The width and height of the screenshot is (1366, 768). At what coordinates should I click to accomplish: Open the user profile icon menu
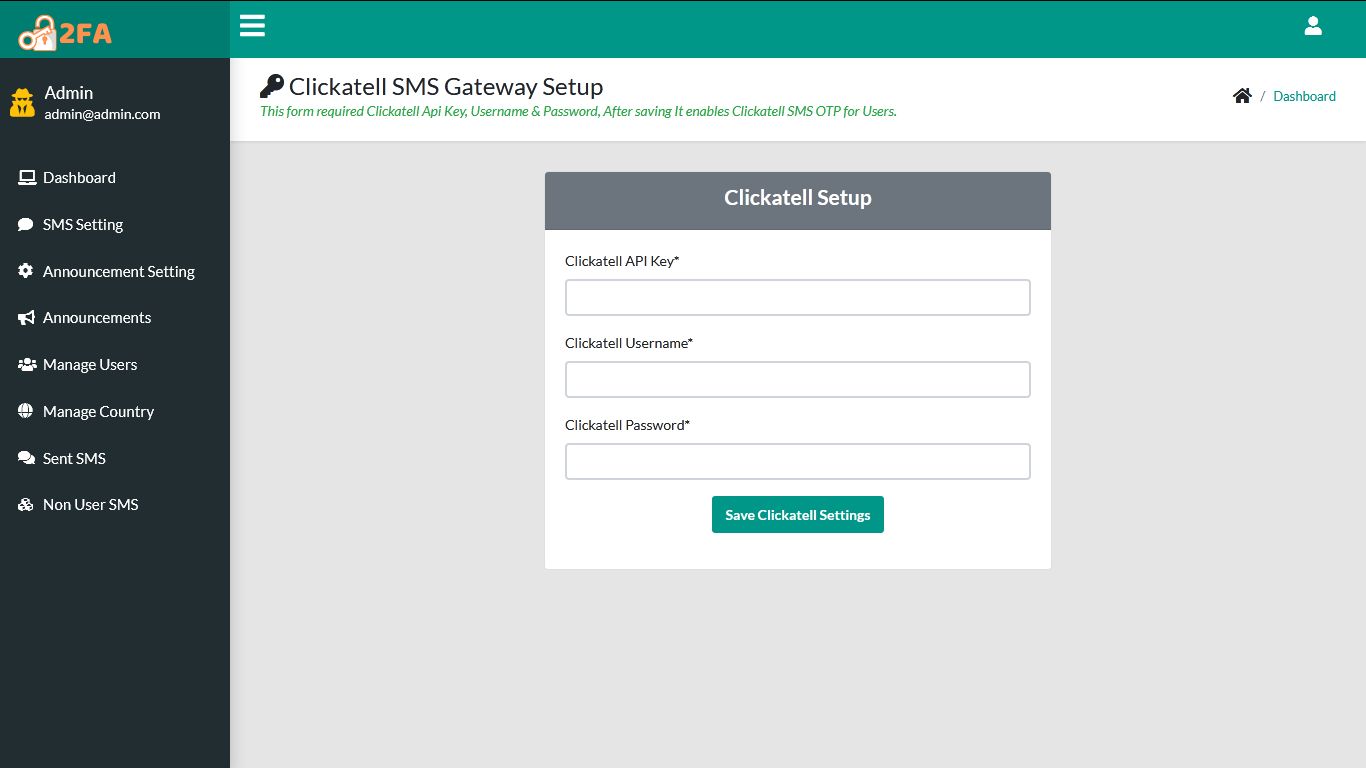[x=1313, y=27]
